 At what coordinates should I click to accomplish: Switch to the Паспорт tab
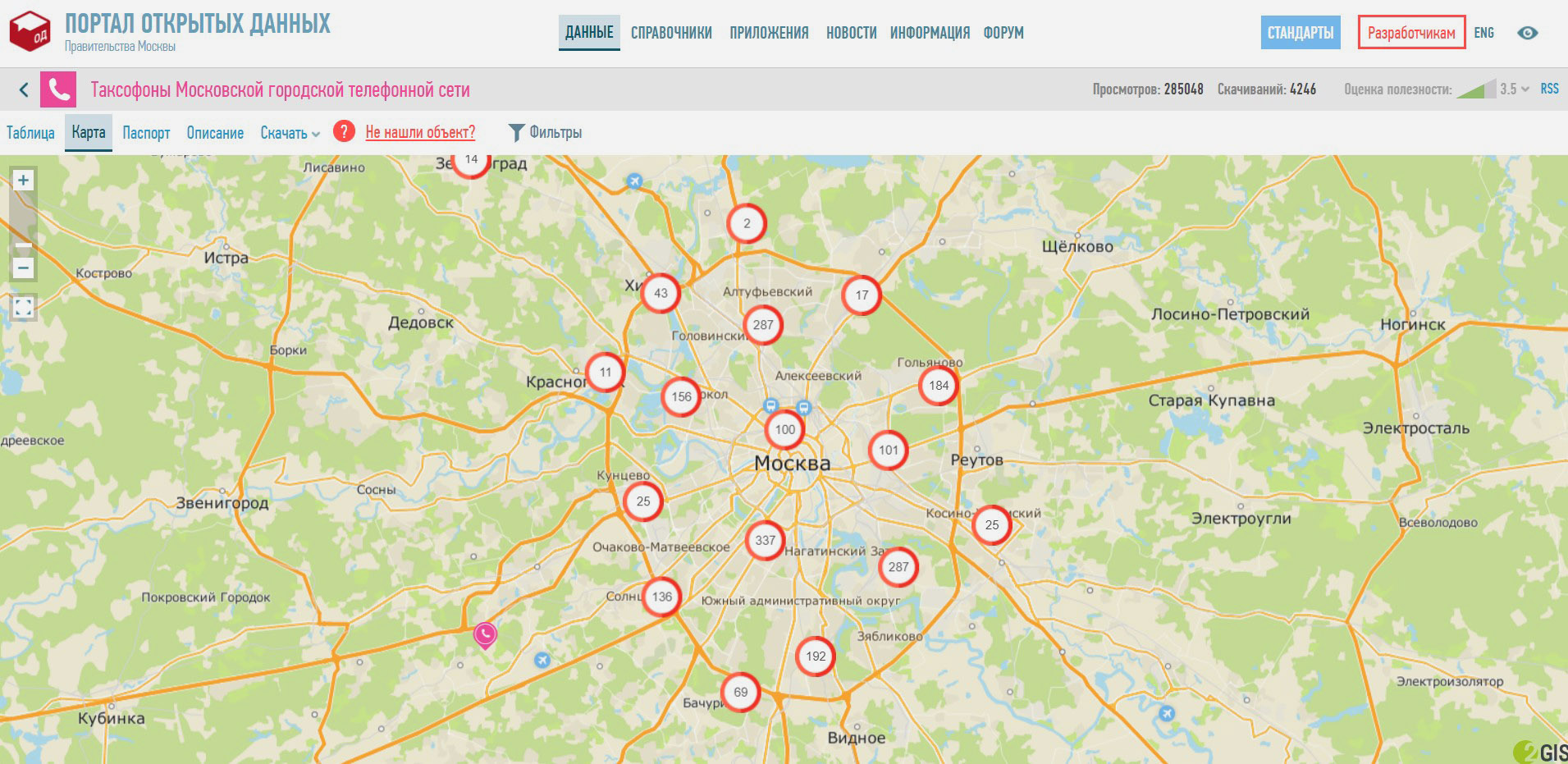pyautogui.click(x=146, y=133)
